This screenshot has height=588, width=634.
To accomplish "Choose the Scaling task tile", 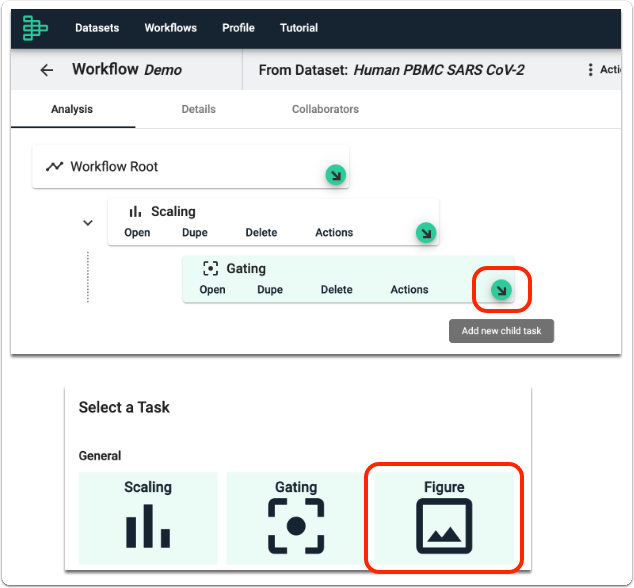I will coord(148,518).
